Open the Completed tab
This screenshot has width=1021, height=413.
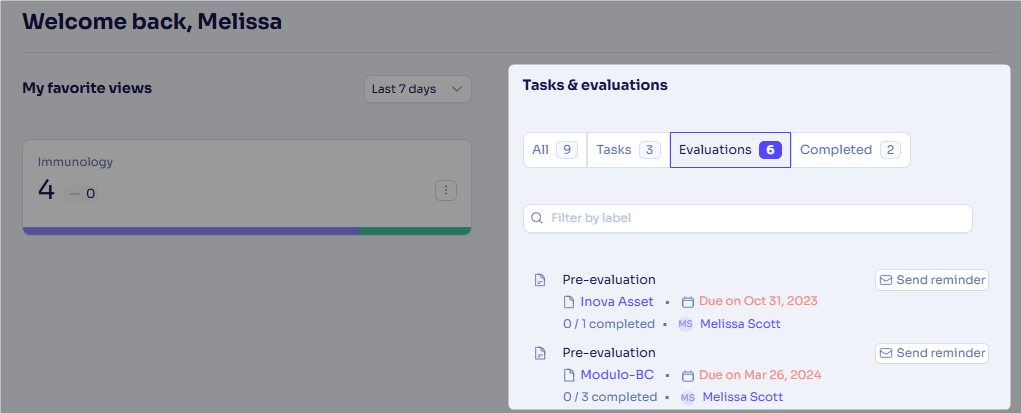(x=850, y=150)
